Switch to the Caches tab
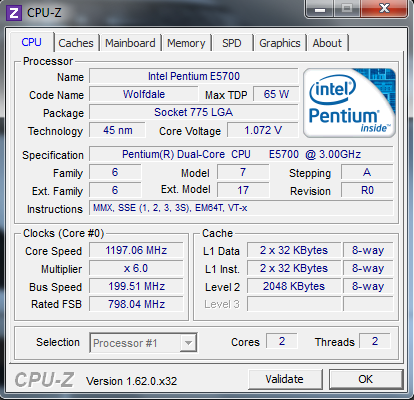414x400 pixels. click(76, 43)
